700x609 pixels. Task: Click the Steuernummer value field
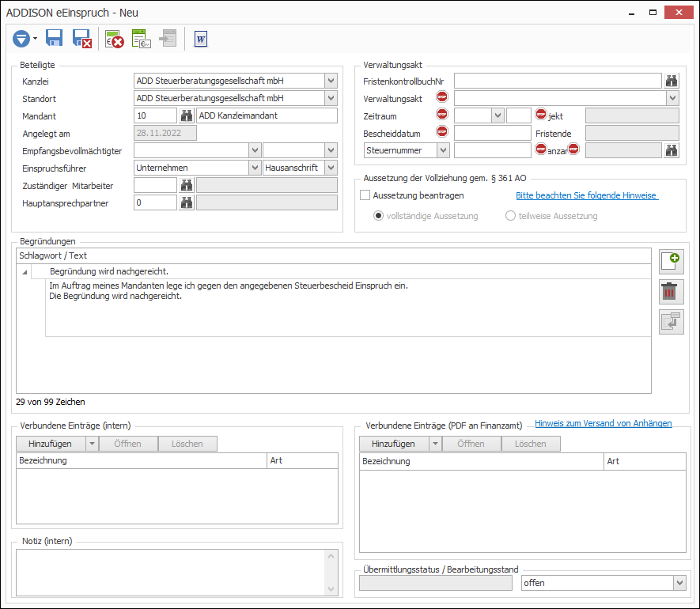tap(492, 150)
